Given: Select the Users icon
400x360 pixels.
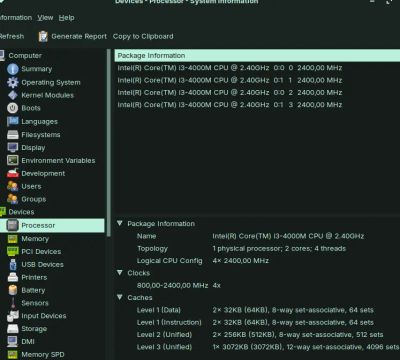Looking at the screenshot, I should (x=13, y=186).
